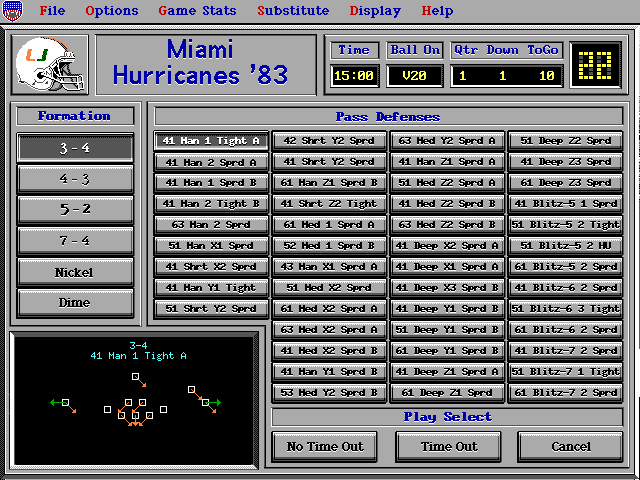Open the File menu
The image size is (640, 480).
[52, 11]
